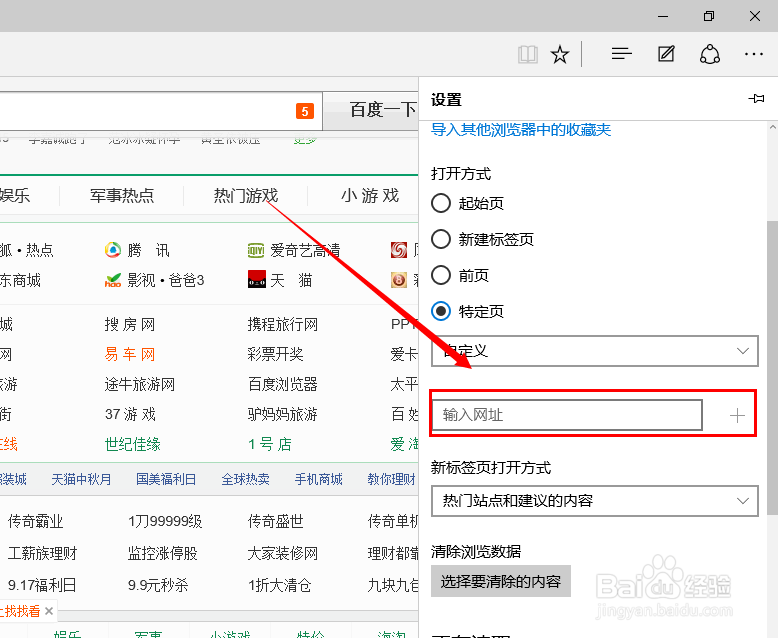This screenshot has height=638, width=778.
Task: Open the 易车网 link
Action: [130, 354]
